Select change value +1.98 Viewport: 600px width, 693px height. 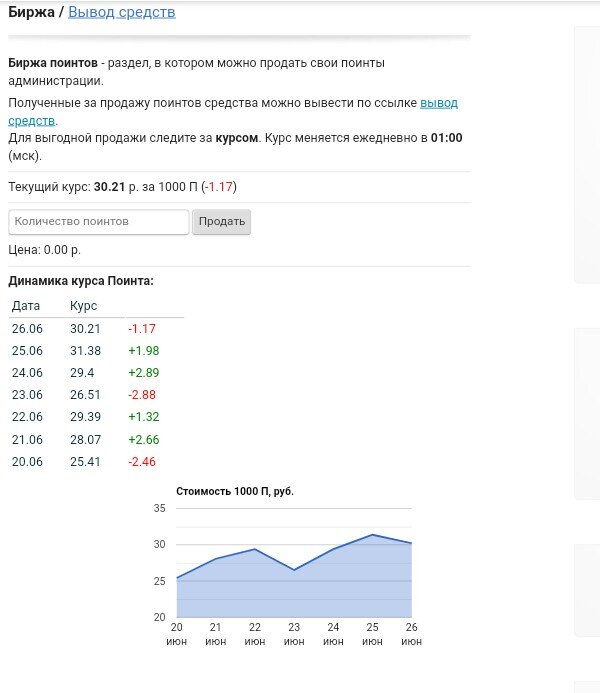[144, 351]
